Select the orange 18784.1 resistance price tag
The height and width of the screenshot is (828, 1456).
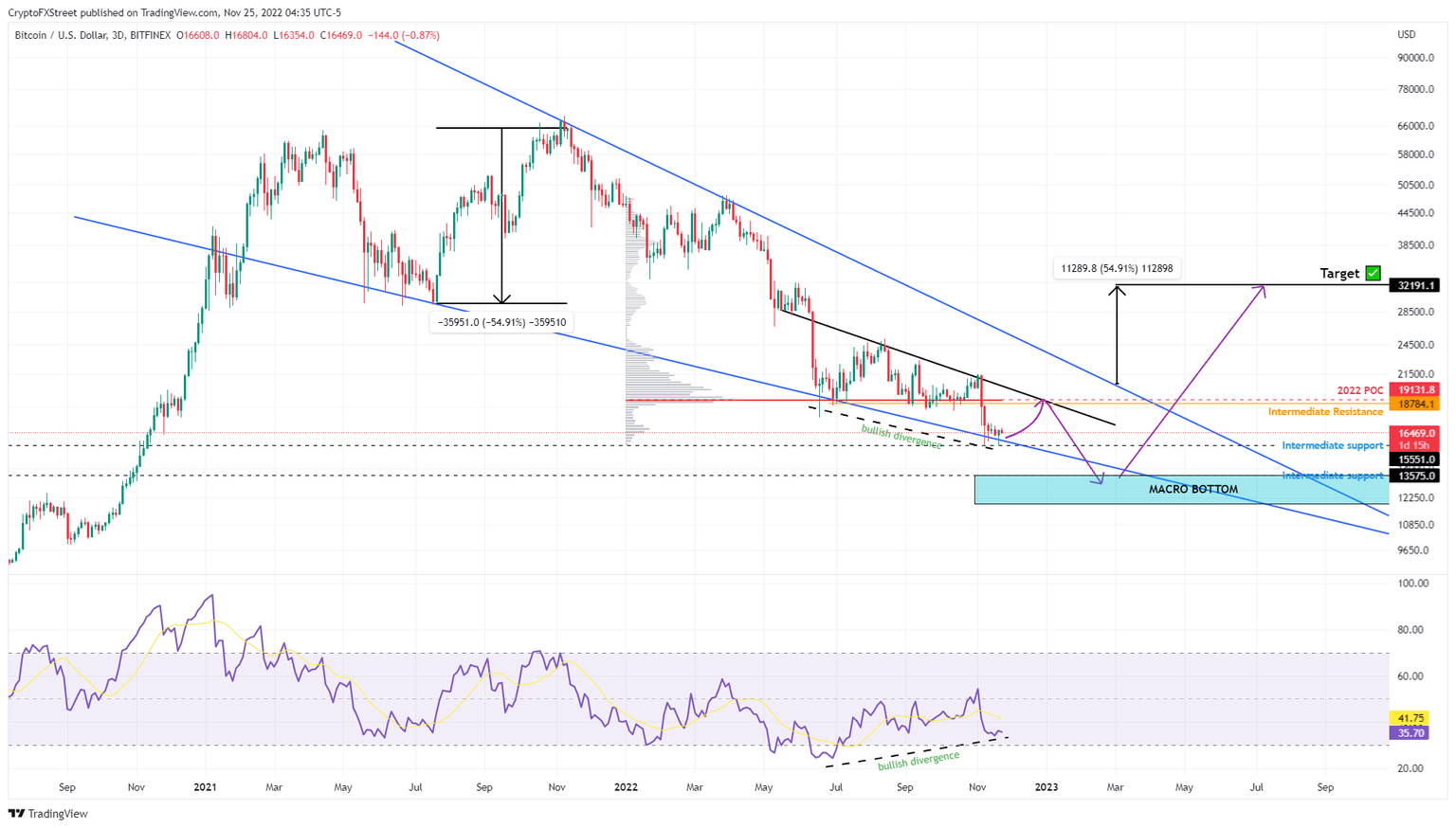point(1414,404)
